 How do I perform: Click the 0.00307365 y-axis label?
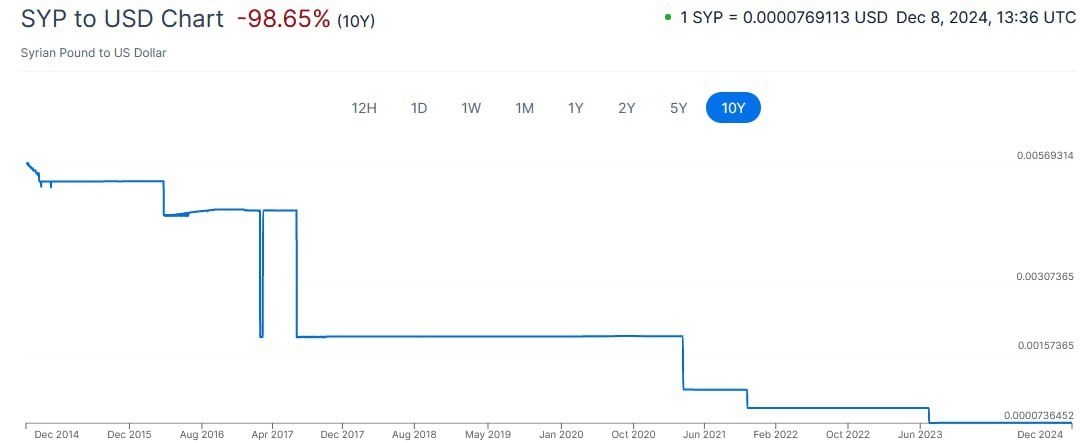pyautogui.click(x=1045, y=276)
